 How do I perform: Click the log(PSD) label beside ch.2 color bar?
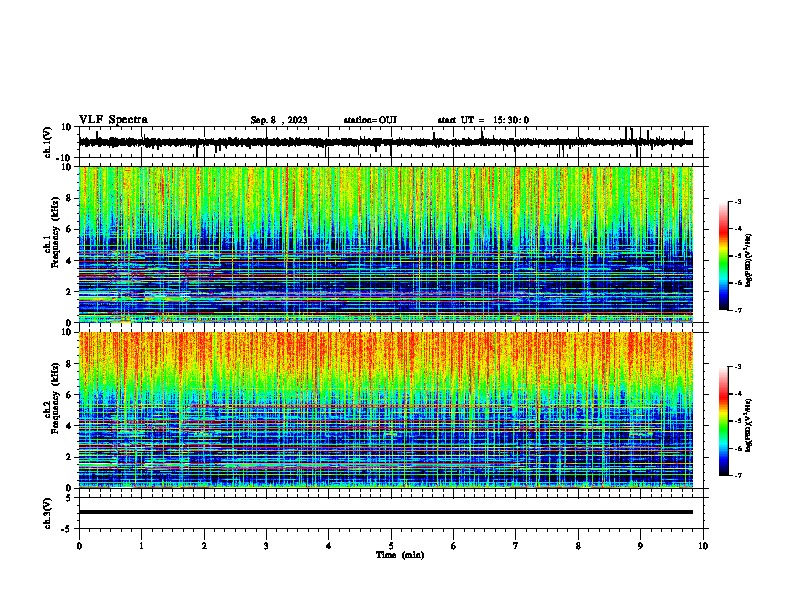[x=748, y=425]
